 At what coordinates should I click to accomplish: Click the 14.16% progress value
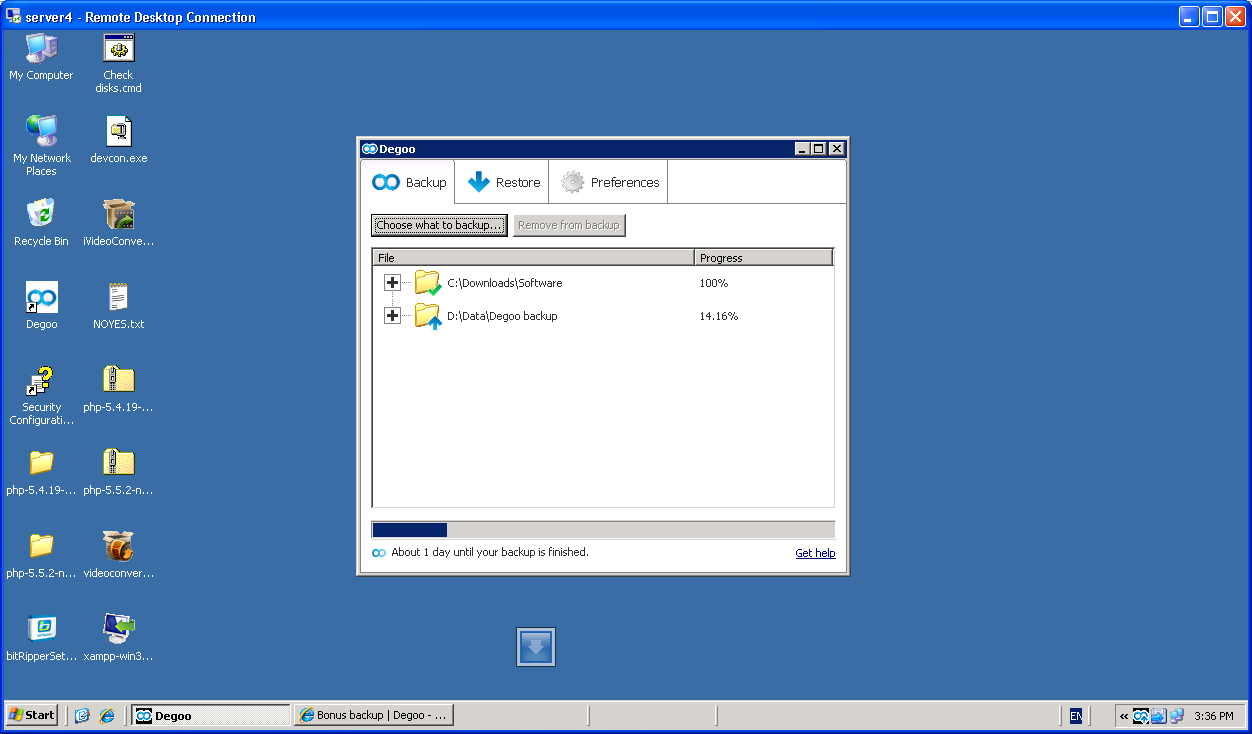point(719,316)
